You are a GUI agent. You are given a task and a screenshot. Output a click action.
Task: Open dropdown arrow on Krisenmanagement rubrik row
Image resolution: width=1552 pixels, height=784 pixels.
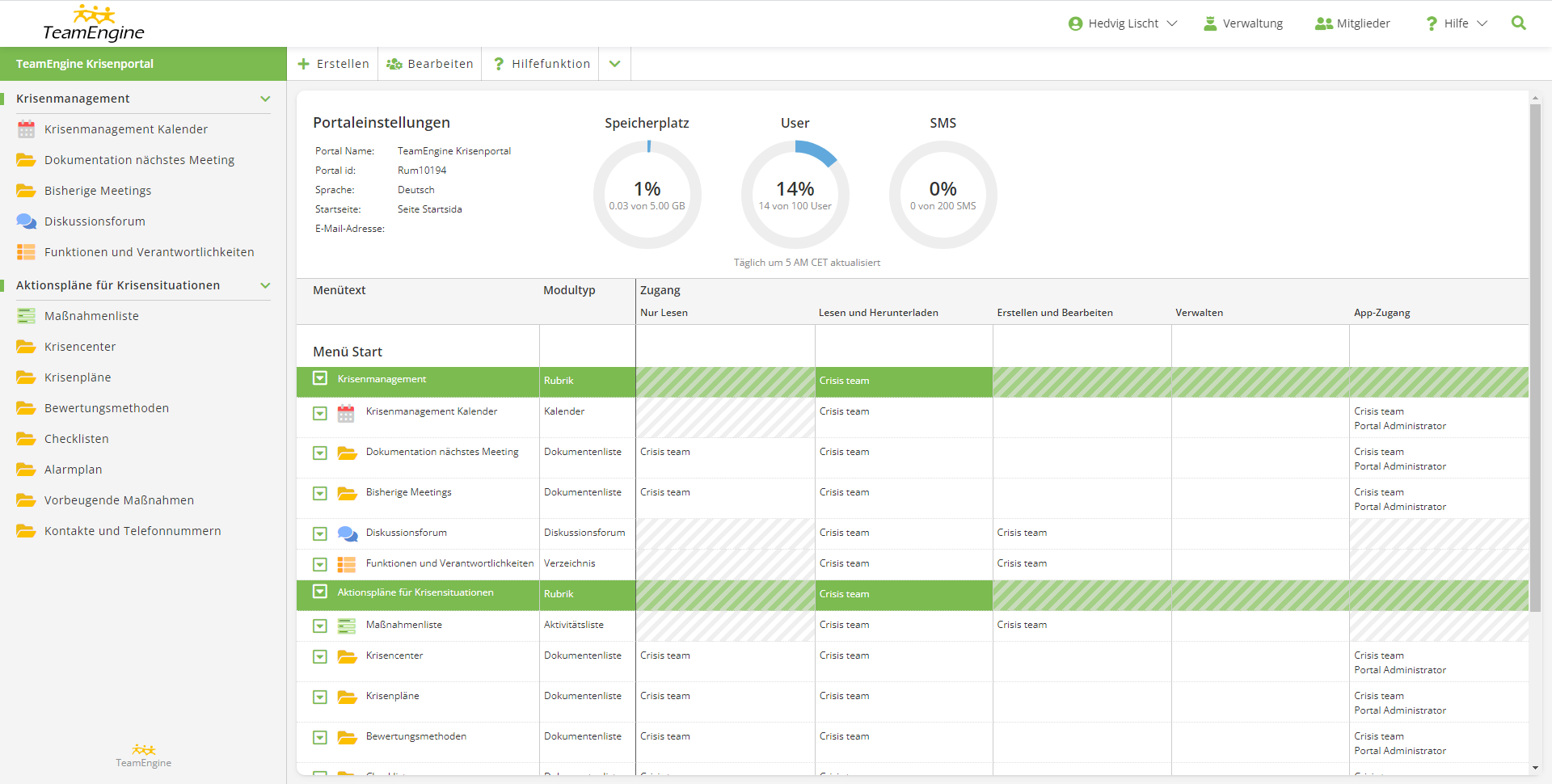pyautogui.click(x=320, y=378)
